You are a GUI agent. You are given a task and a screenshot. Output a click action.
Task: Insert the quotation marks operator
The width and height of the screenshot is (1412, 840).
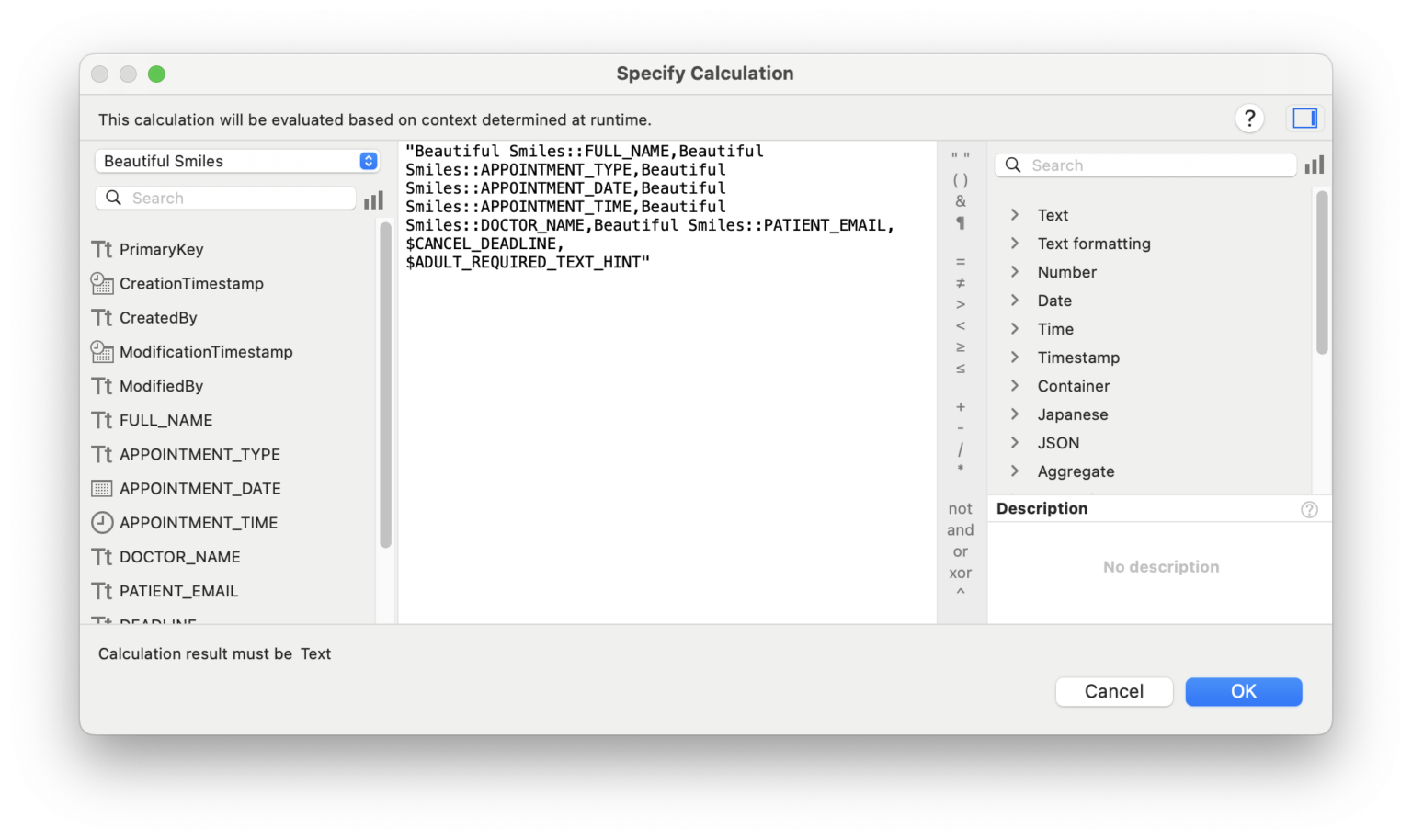click(x=960, y=155)
